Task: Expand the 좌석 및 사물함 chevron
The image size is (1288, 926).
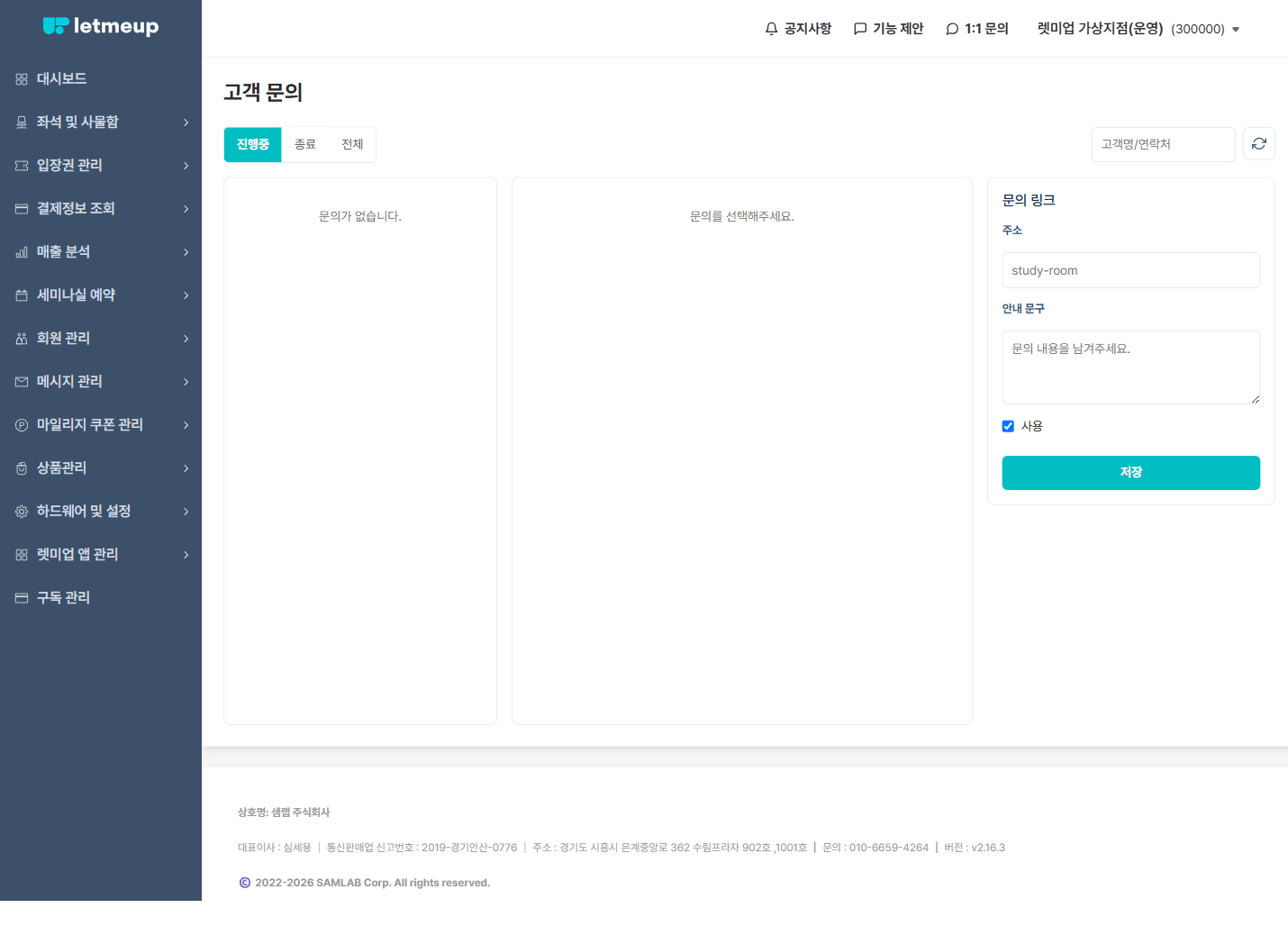Action: click(186, 123)
